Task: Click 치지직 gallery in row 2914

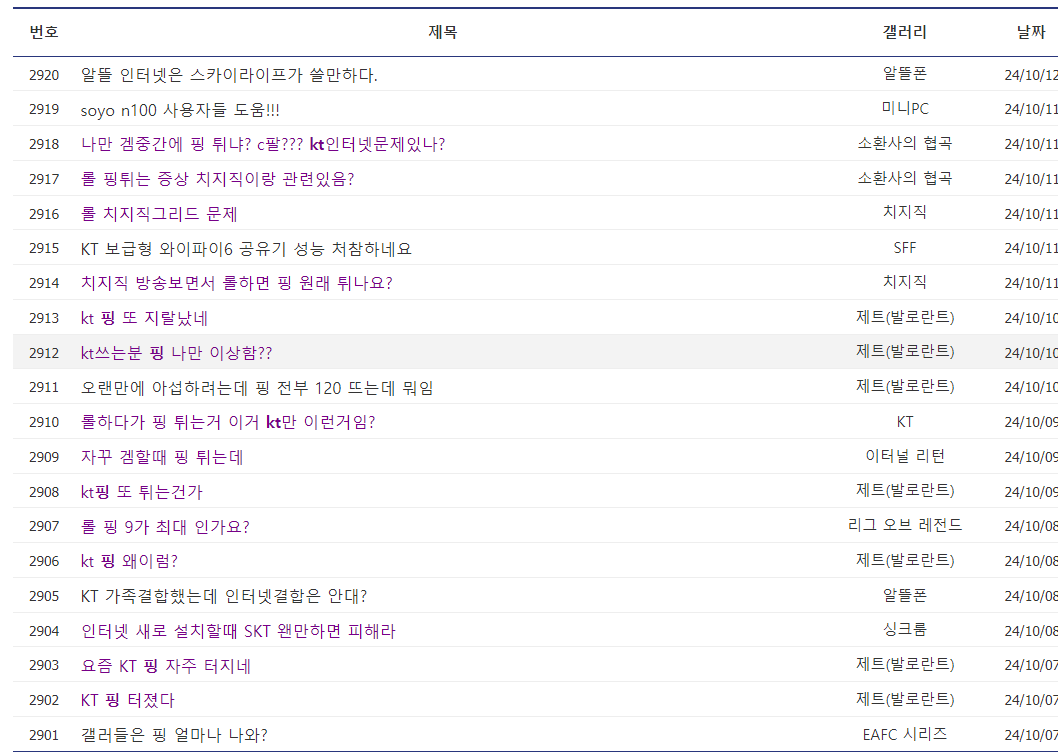Action: pos(905,282)
